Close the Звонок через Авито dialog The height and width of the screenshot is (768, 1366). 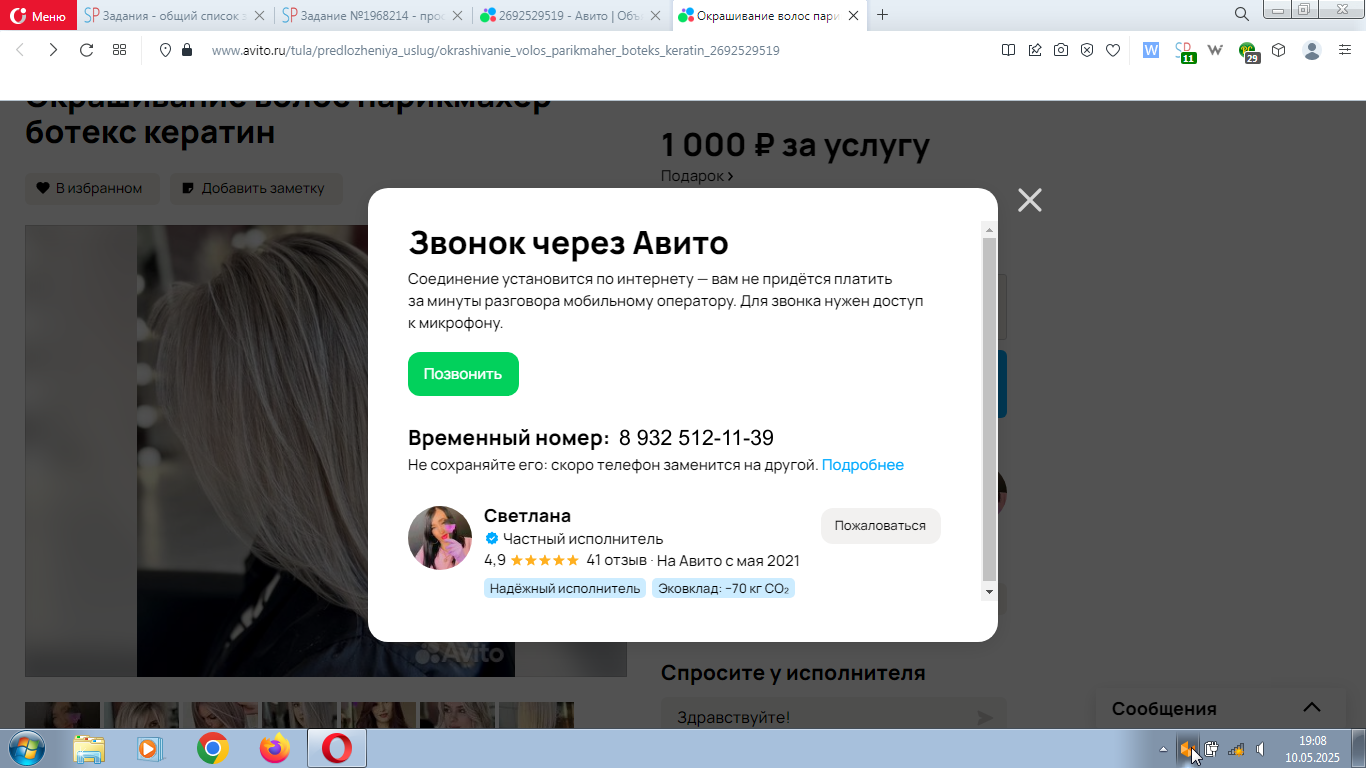[1030, 200]
